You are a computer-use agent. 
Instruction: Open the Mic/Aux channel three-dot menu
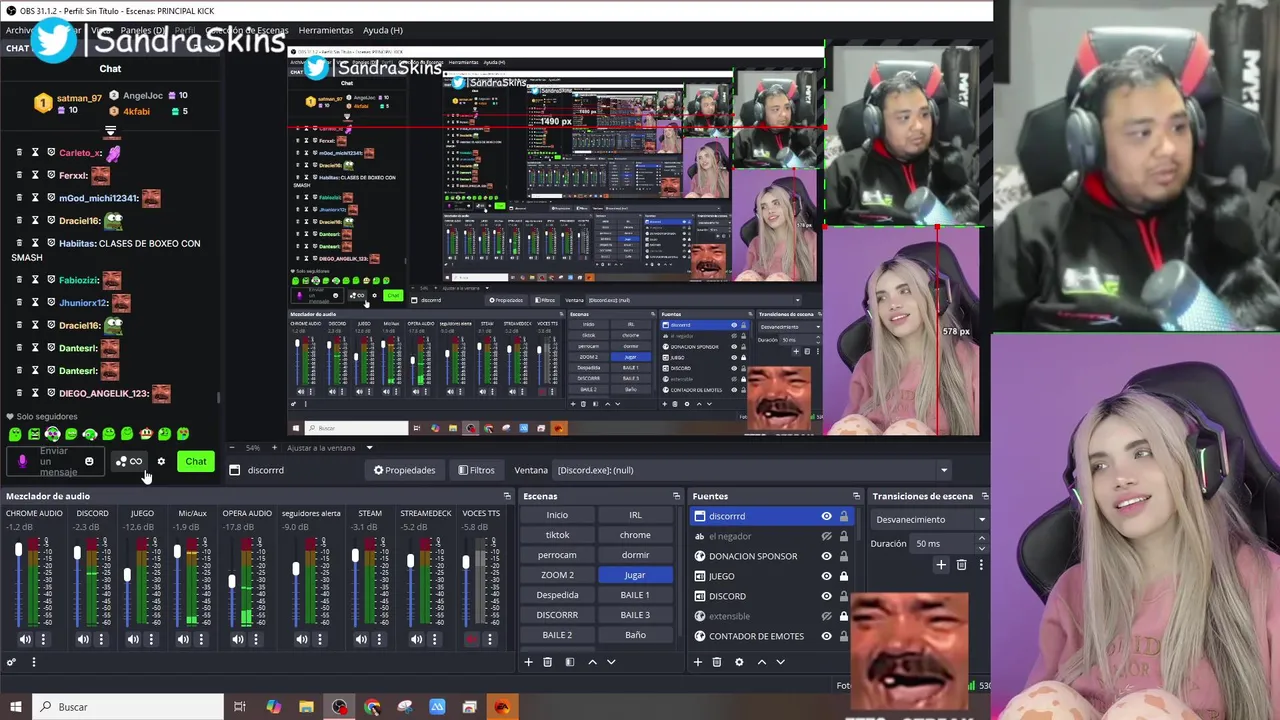tap(201, 639)
